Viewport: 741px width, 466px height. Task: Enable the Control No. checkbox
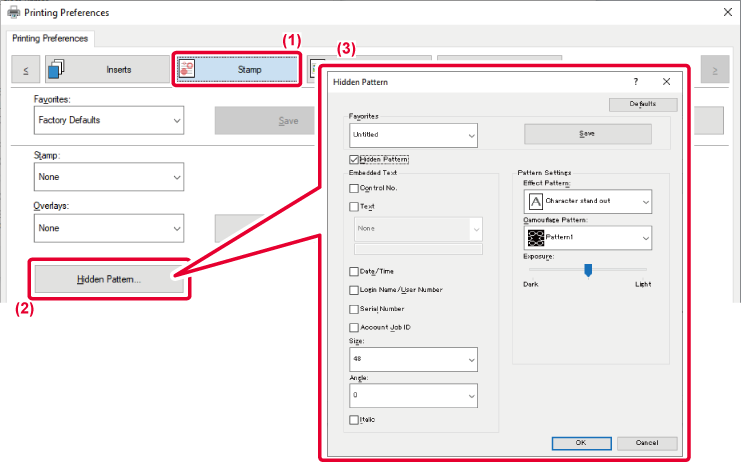[x=354, y=188]
